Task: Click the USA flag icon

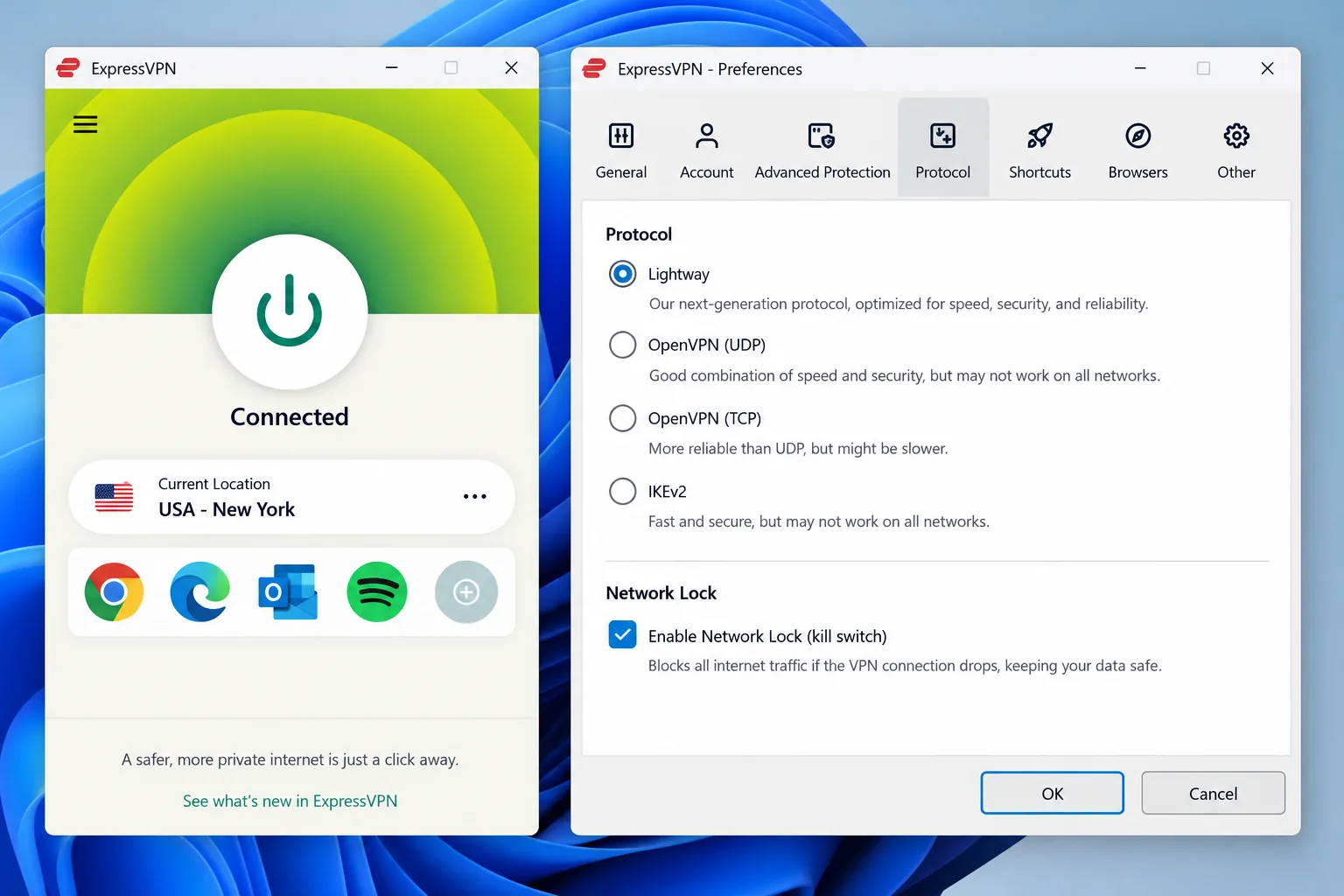Action: pyautogui.click(x=114, y=497)
